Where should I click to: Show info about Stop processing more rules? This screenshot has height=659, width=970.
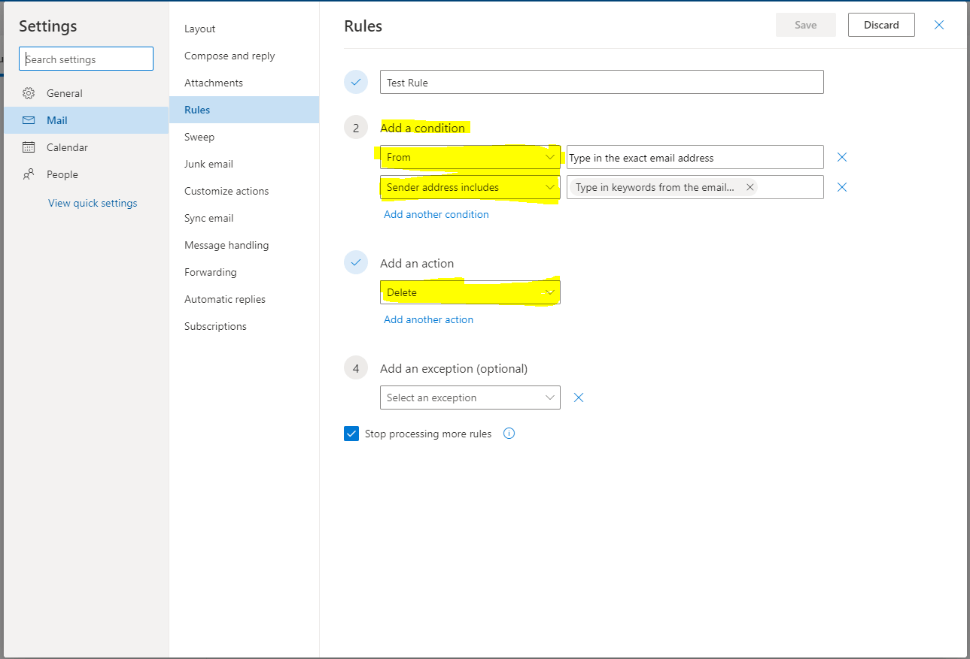point(509,433)
